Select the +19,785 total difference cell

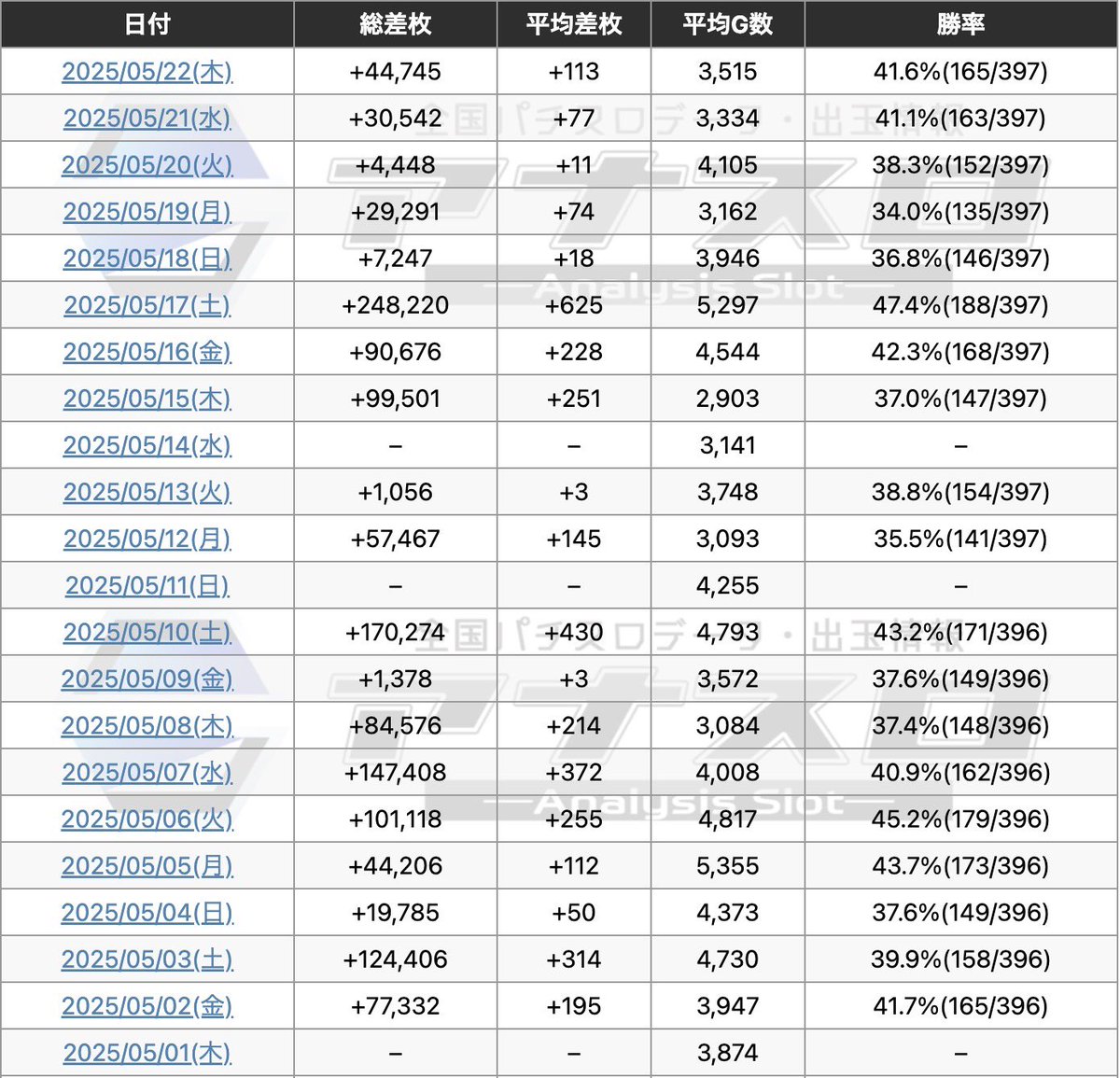pyautogui.click(x=396, y=913)
